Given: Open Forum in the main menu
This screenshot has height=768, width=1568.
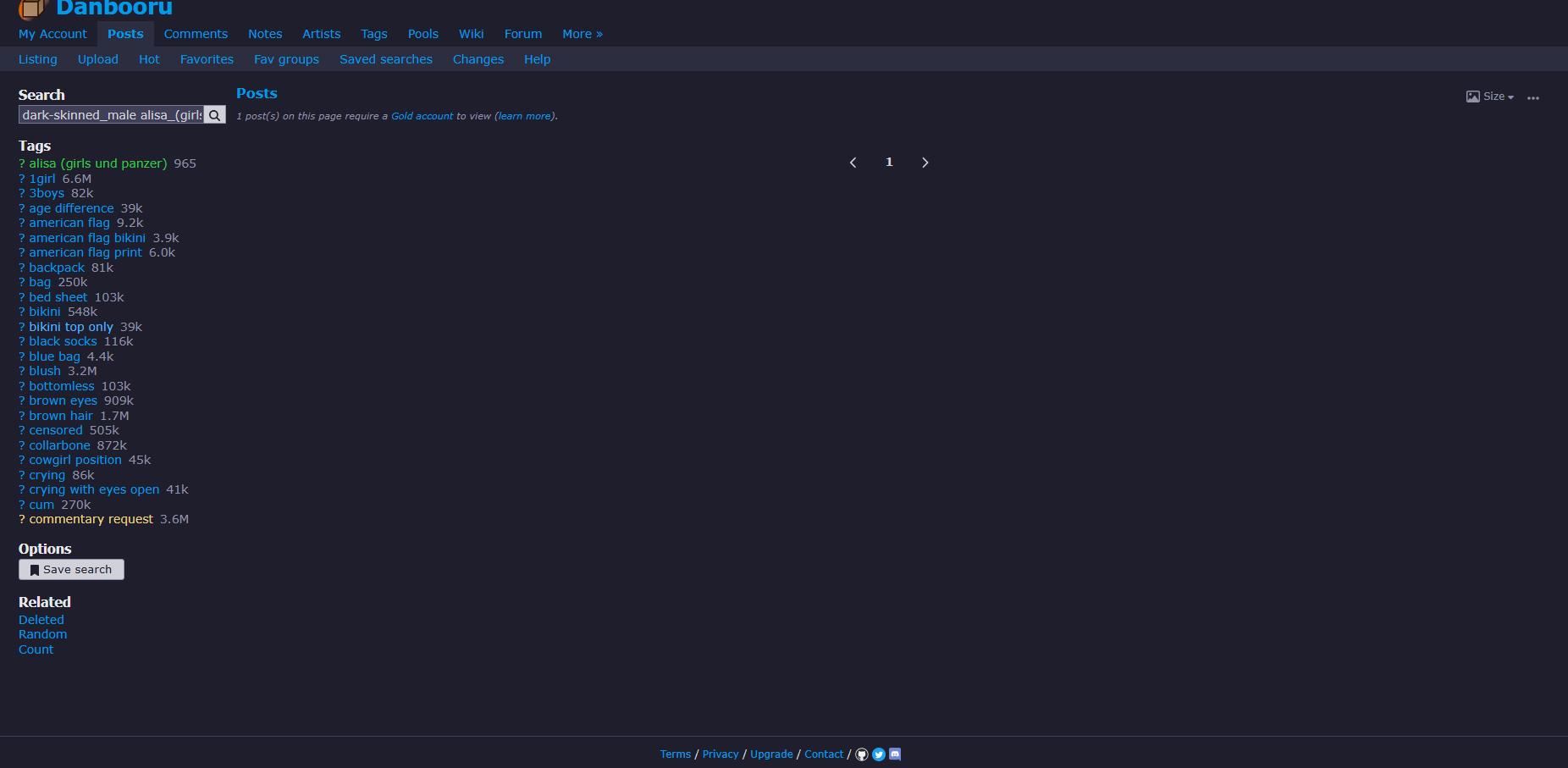Looking at the screenshot, I should pos(523,34).
